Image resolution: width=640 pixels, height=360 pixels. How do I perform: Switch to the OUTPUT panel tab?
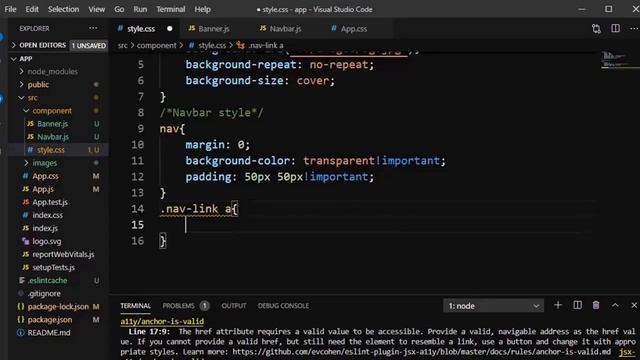(x=233, y=306)
